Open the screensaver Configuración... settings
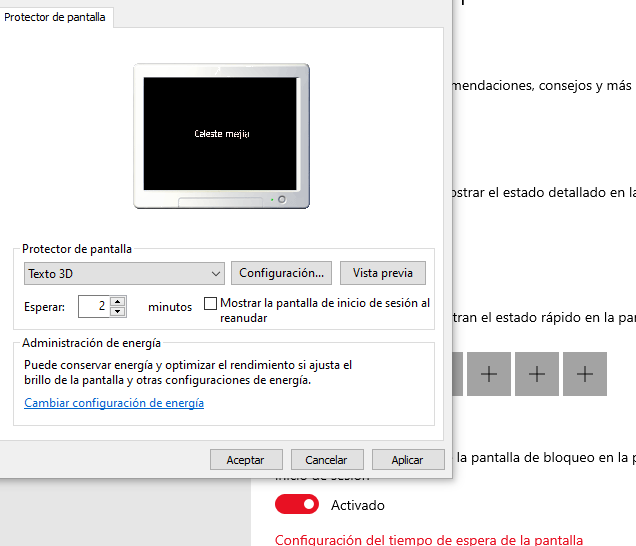Viewport: 636px width, 546px height. pos(281,273)
